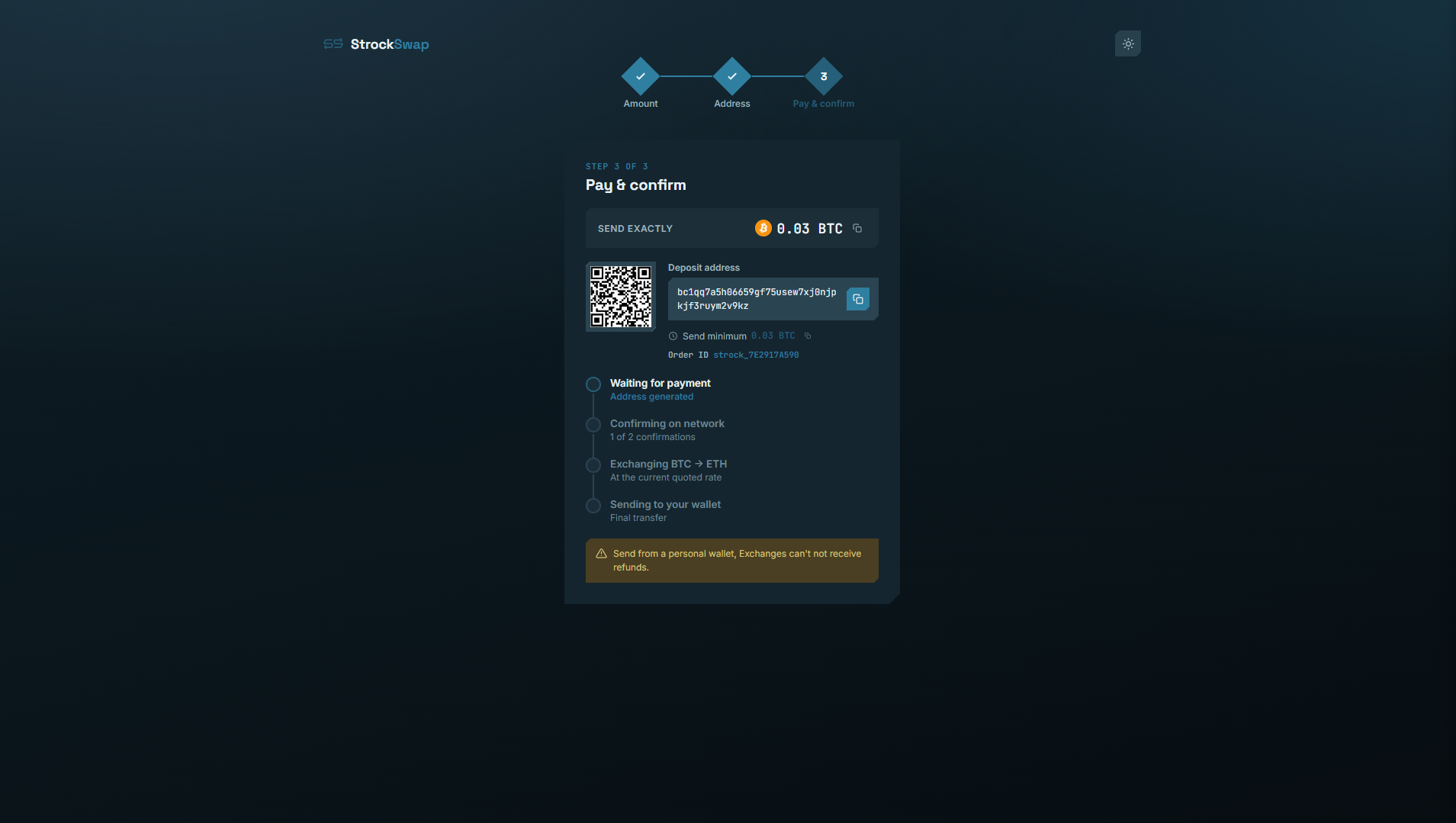Click the Exchanging BTC → ETH status circle

click(x=593, y=465)
